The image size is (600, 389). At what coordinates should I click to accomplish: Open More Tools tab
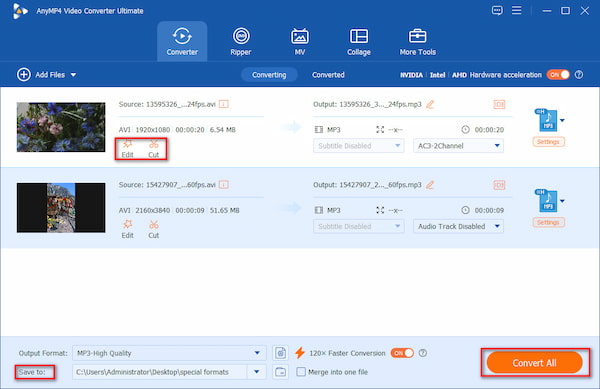click(x=417, y=41)
